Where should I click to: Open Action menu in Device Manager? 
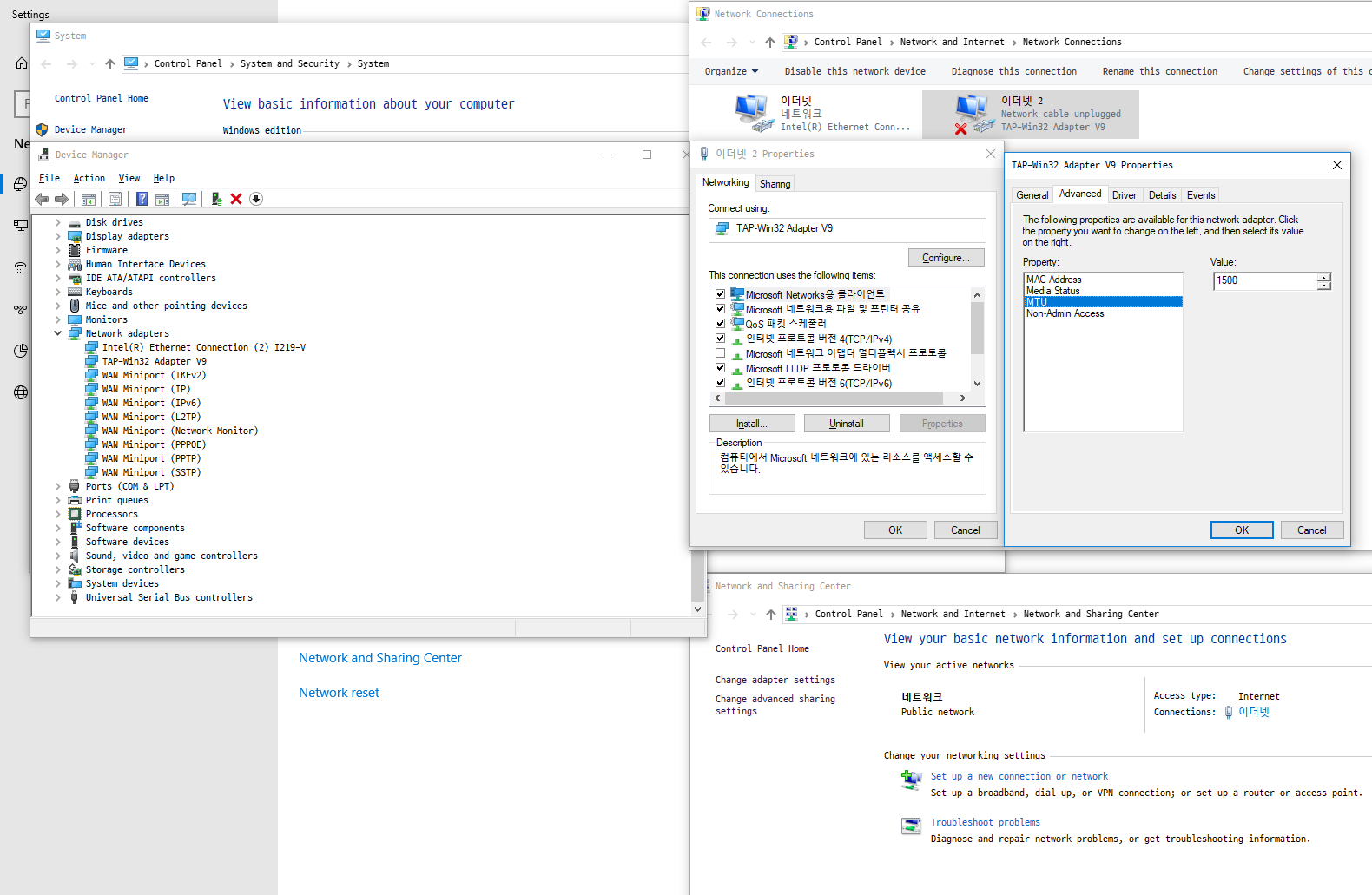(x=89, y=178)
